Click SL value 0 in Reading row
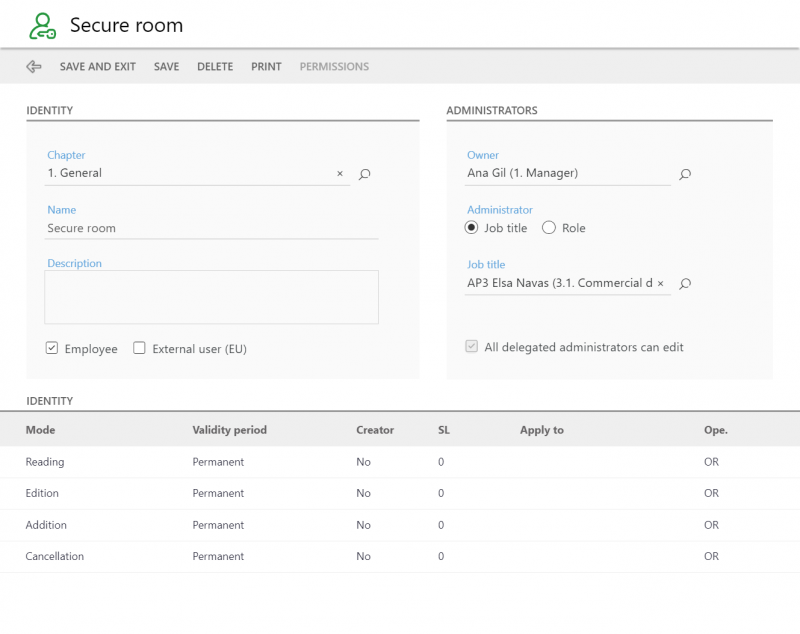 coord(441,462)
